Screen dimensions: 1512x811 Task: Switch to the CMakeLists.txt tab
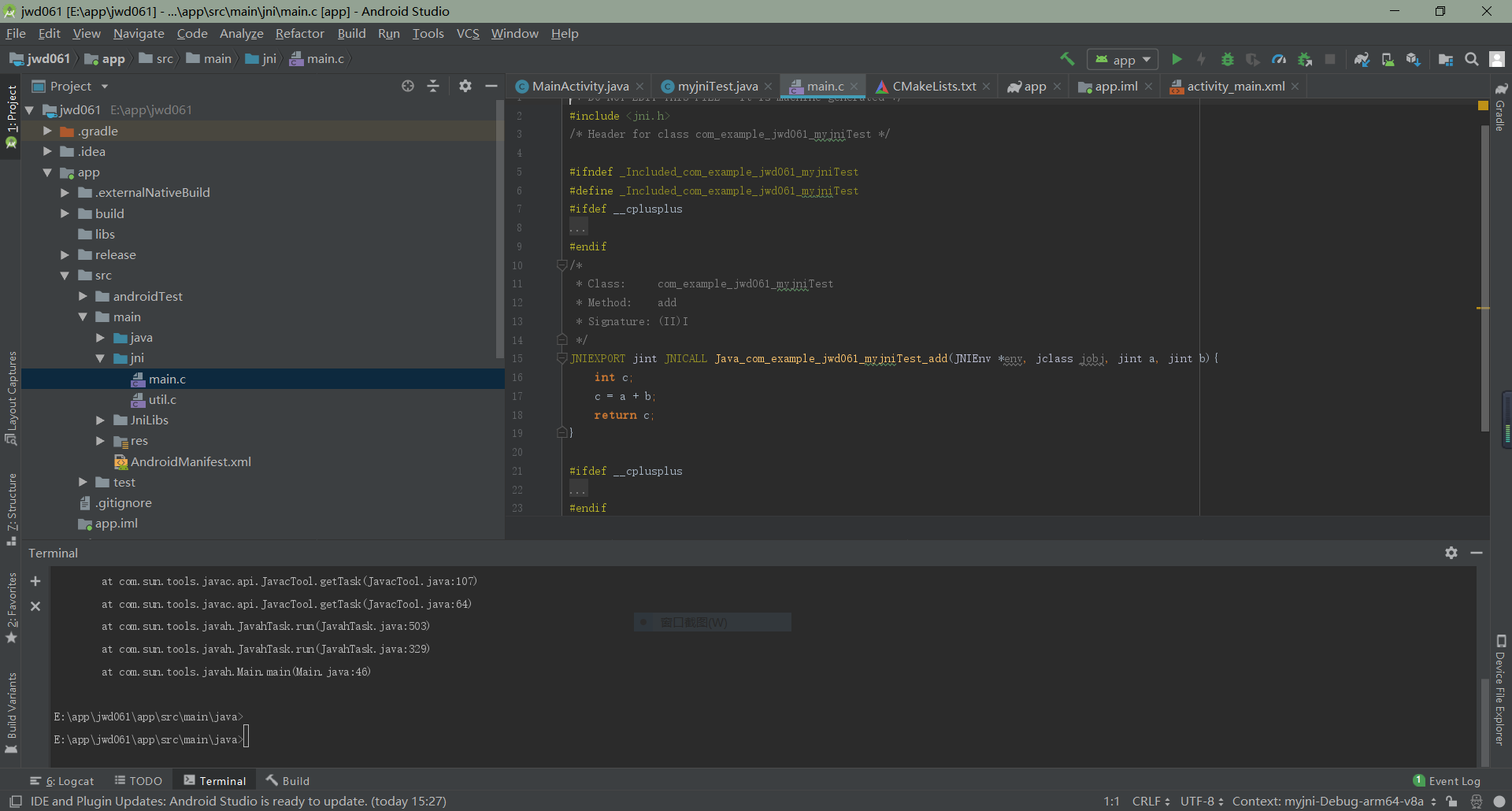pyautogui.click(x=933, y=86)
